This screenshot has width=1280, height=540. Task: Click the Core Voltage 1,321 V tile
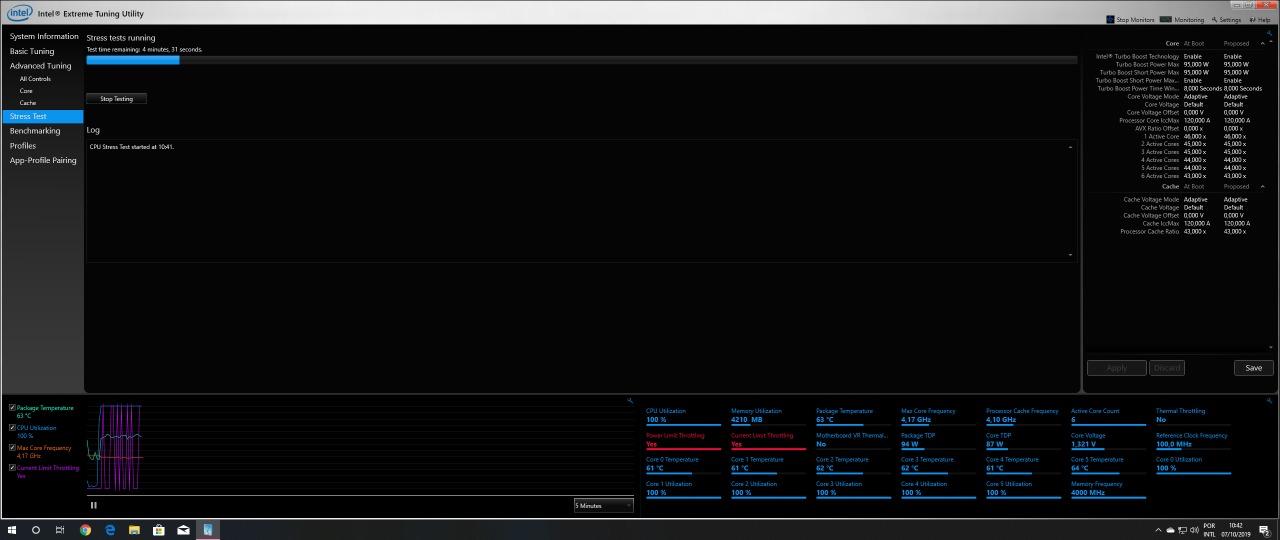click(1108, 440)
